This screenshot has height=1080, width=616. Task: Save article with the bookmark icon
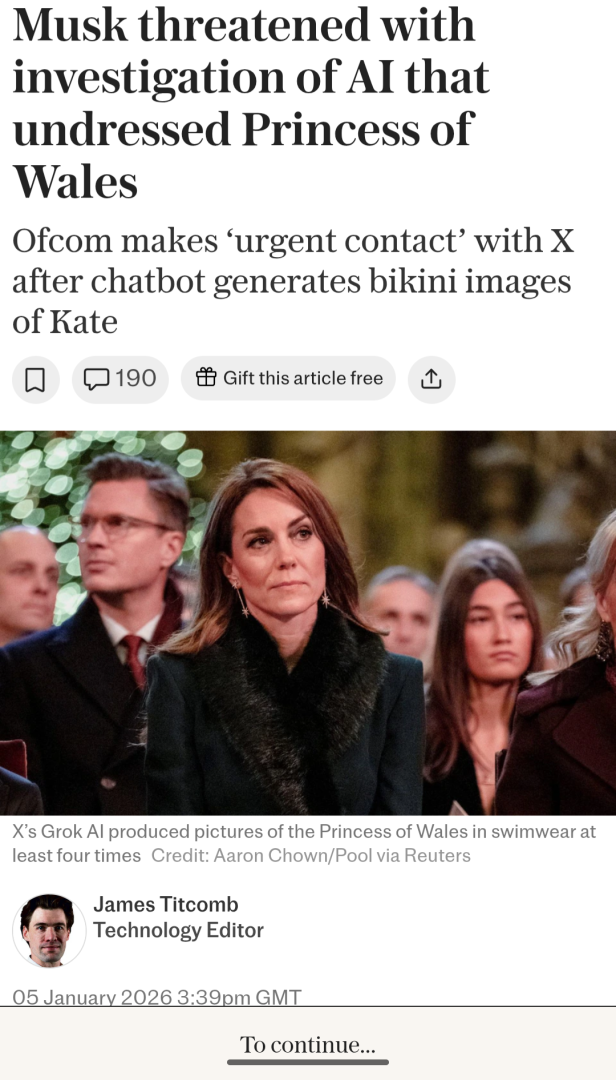[35, 379]
